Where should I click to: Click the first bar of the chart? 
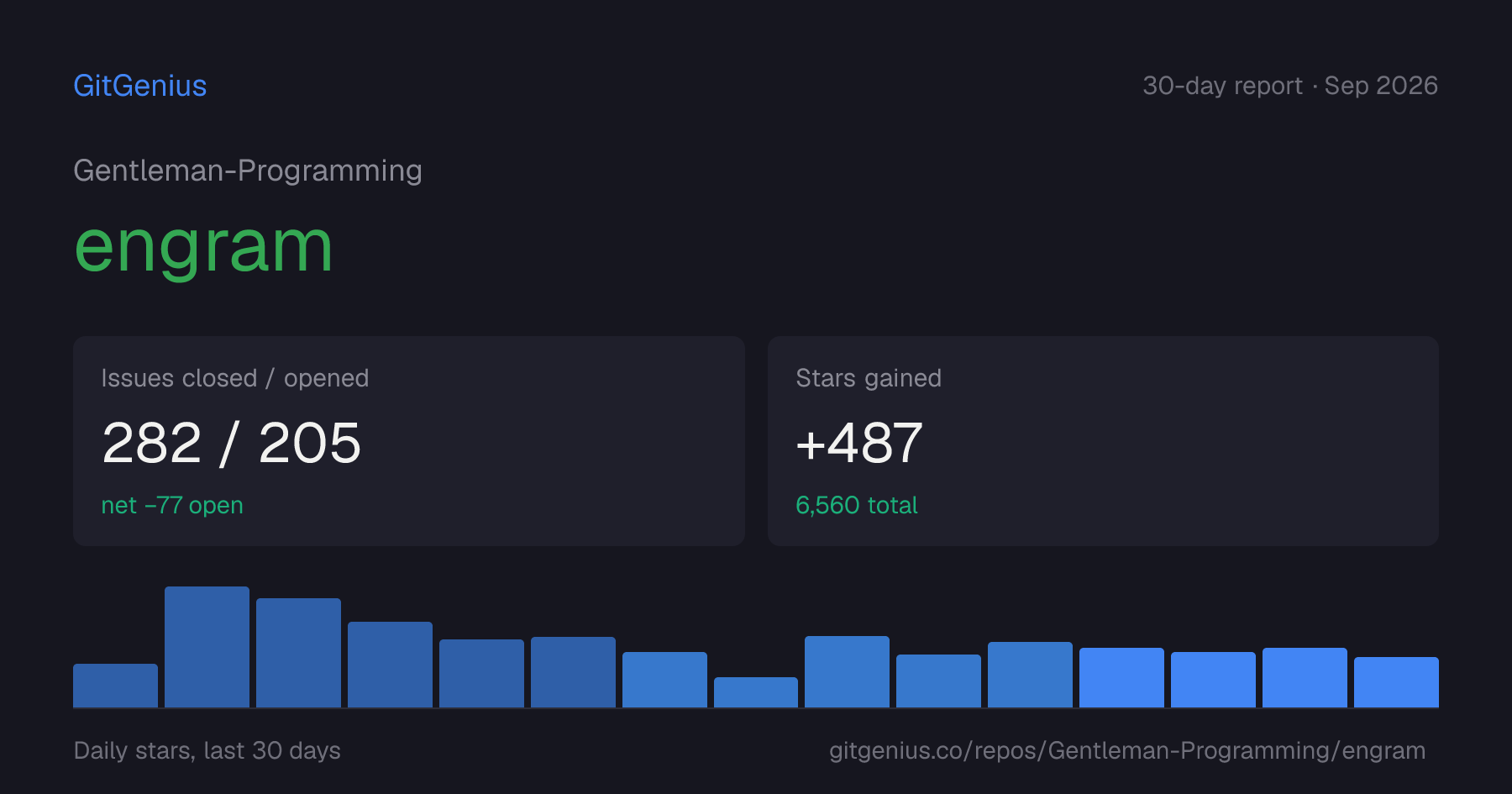115,686
